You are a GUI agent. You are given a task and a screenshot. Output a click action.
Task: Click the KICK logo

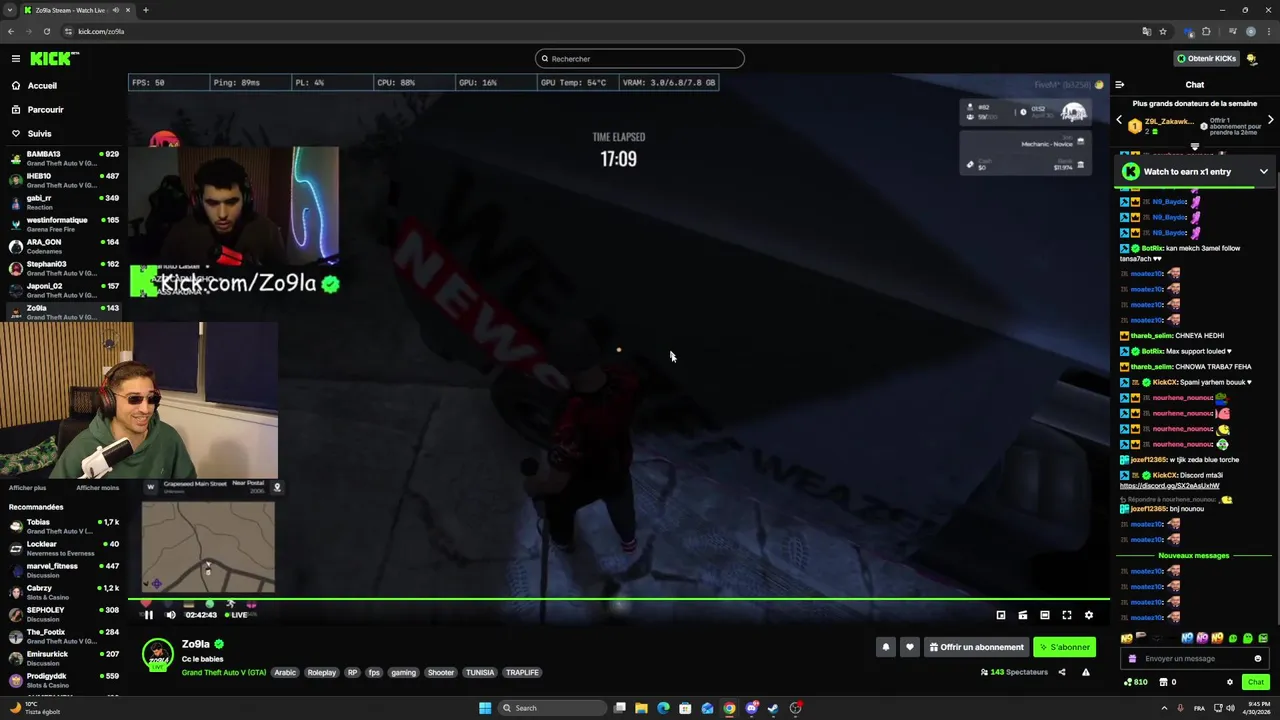54,59
